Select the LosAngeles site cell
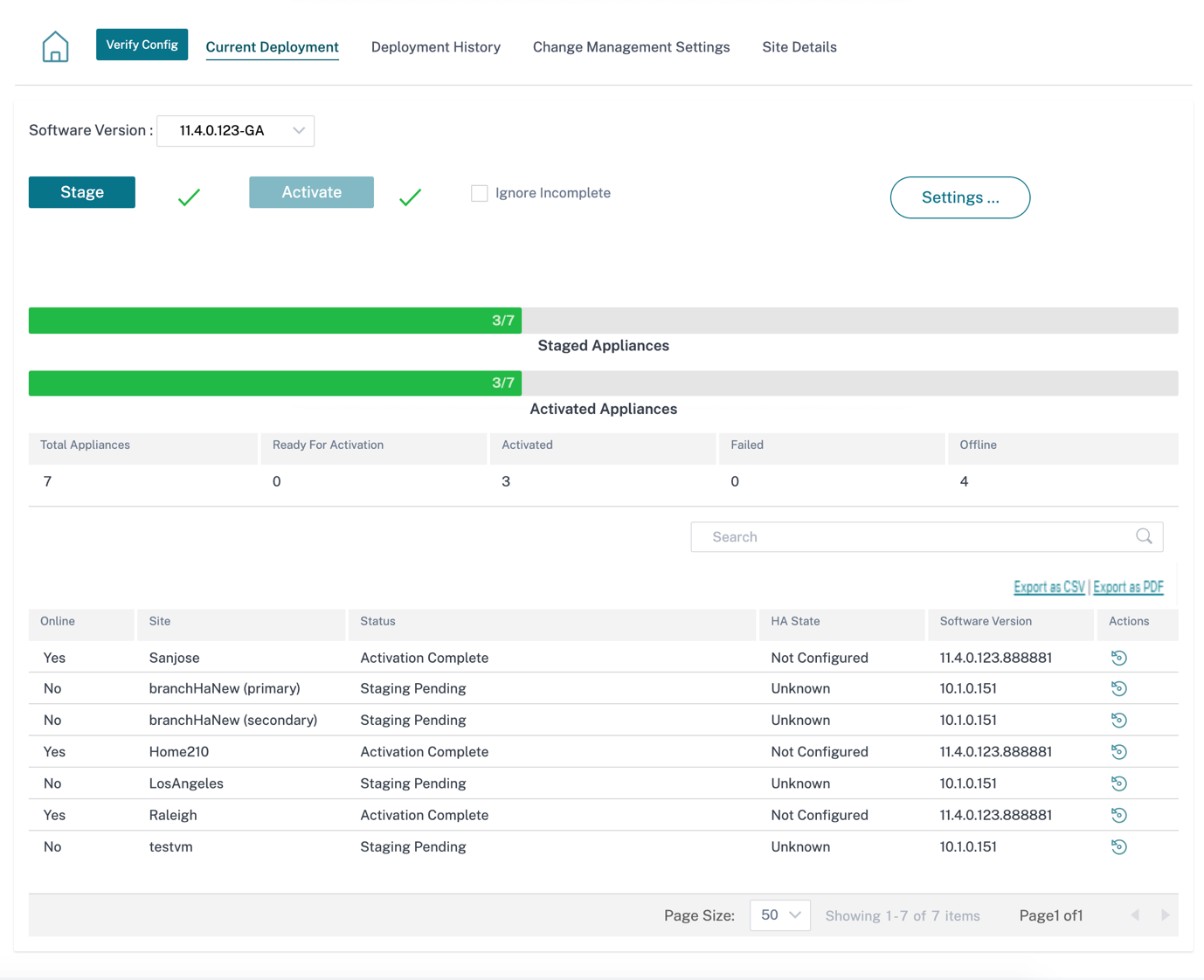 pyautogui.click(x=186, y=783)
